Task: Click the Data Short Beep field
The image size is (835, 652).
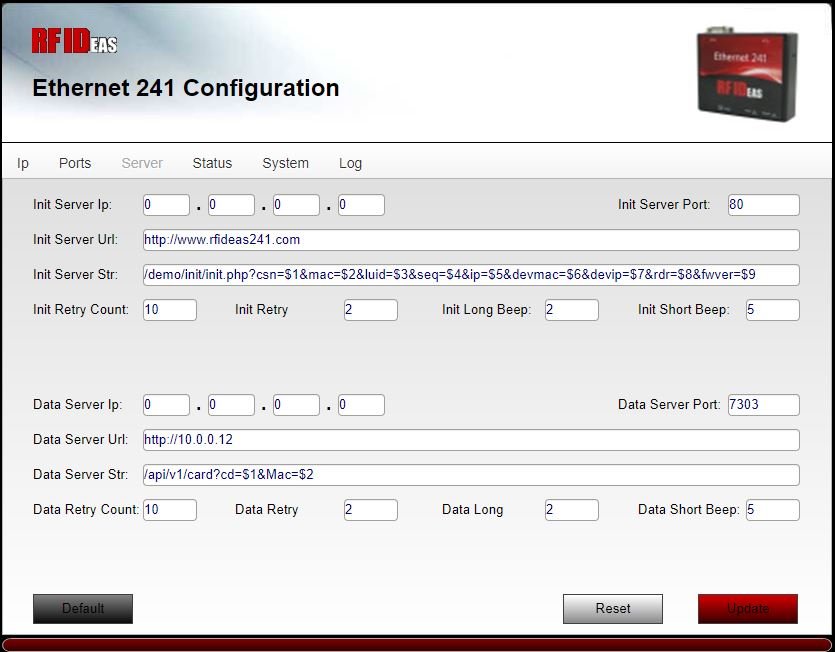Action: 772,510
